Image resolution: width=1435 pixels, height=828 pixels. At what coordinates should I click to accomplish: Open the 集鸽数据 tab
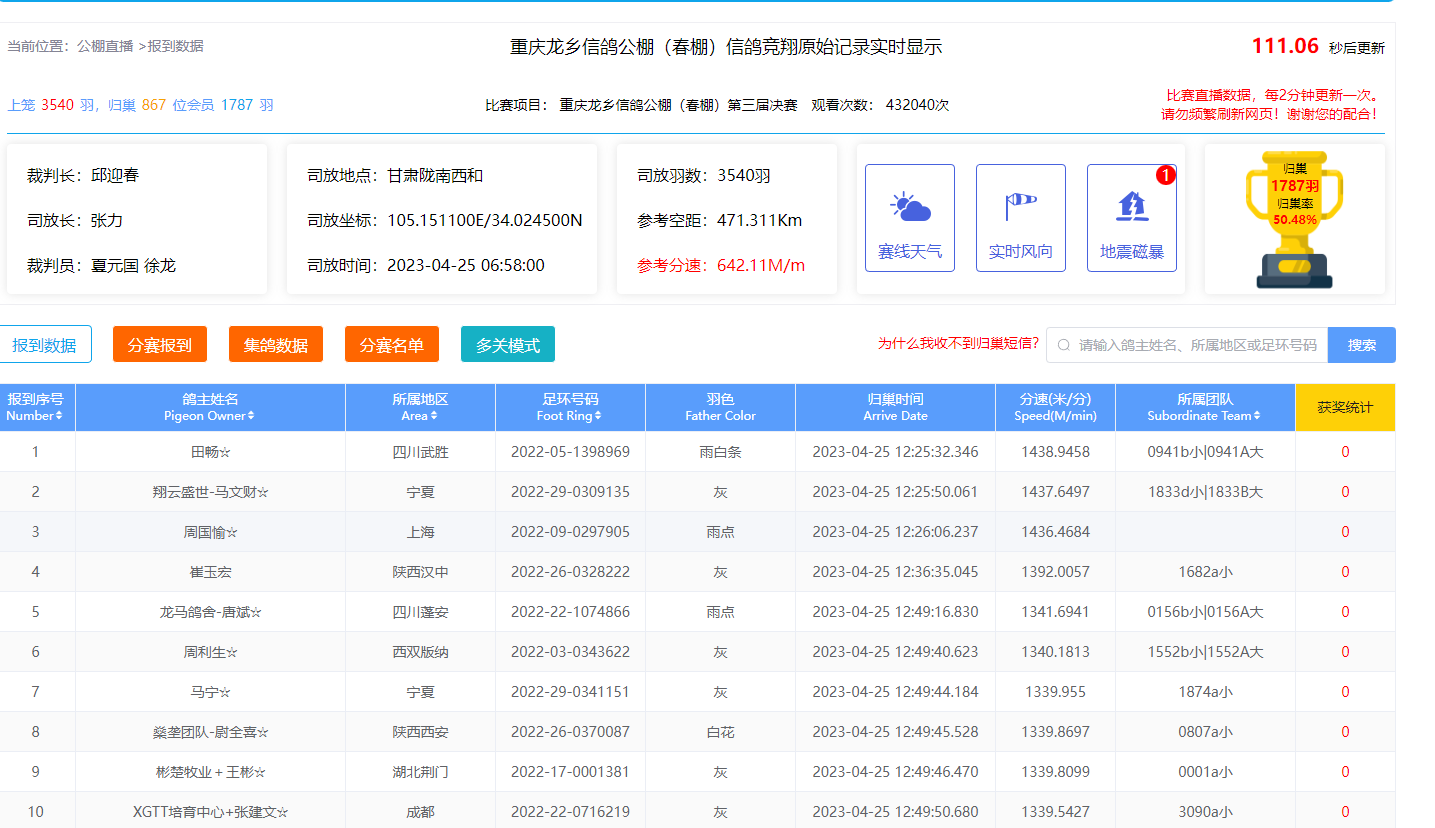pyautogui.click(x=275, y=345)
